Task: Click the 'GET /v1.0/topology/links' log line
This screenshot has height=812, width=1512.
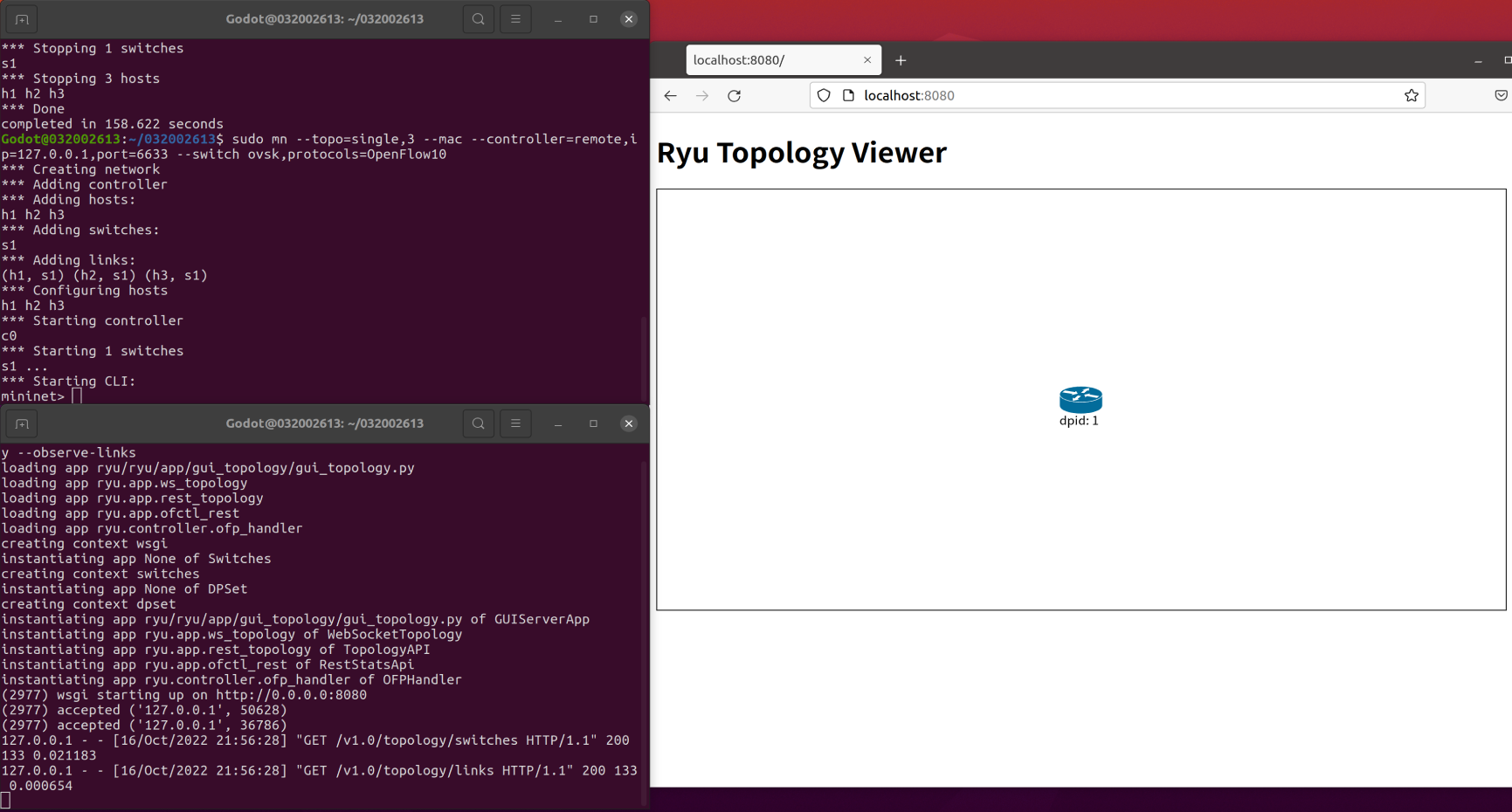Action: (x=319, y=778)
